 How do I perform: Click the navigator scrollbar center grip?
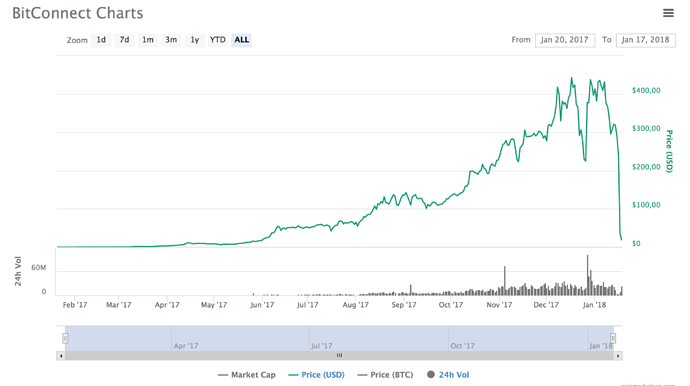click(339, 356)
